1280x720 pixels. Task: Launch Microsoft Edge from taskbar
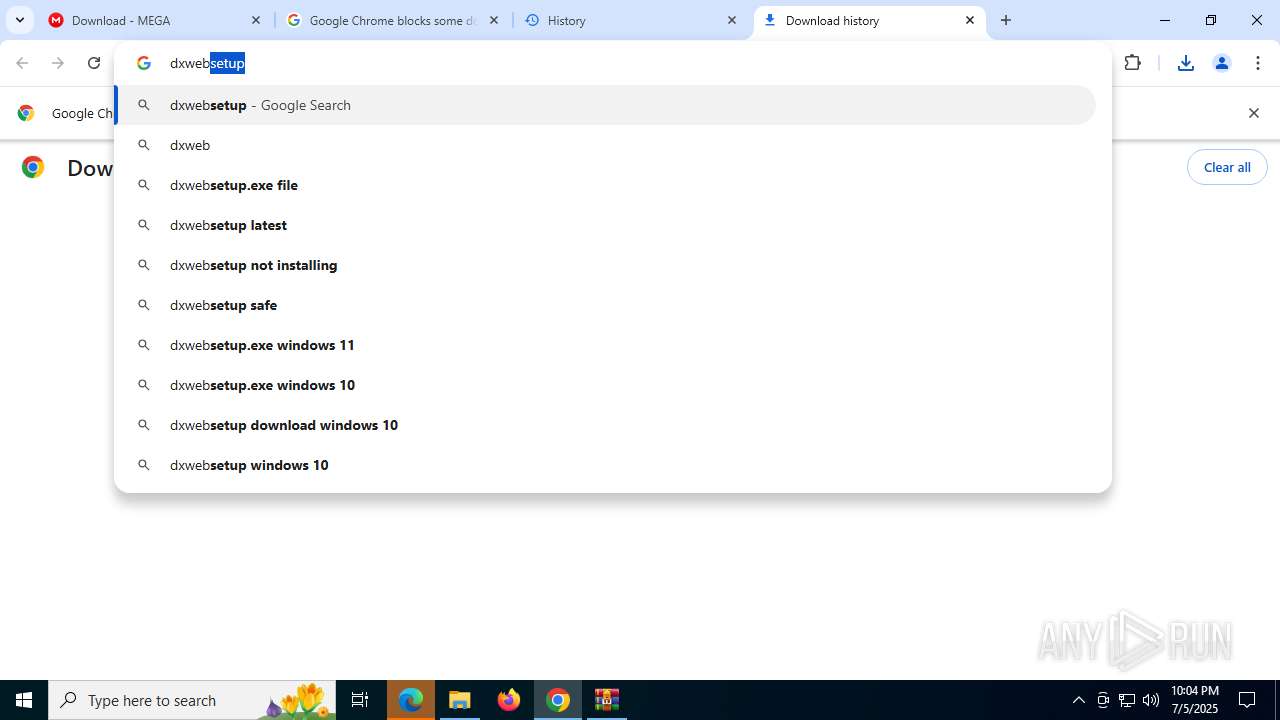(x=411, y=700)
